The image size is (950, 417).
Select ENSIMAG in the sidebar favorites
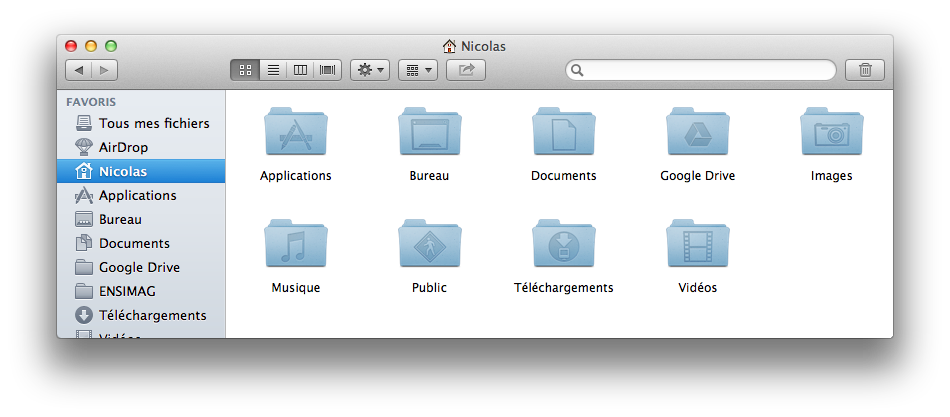(x=127, y=291)
